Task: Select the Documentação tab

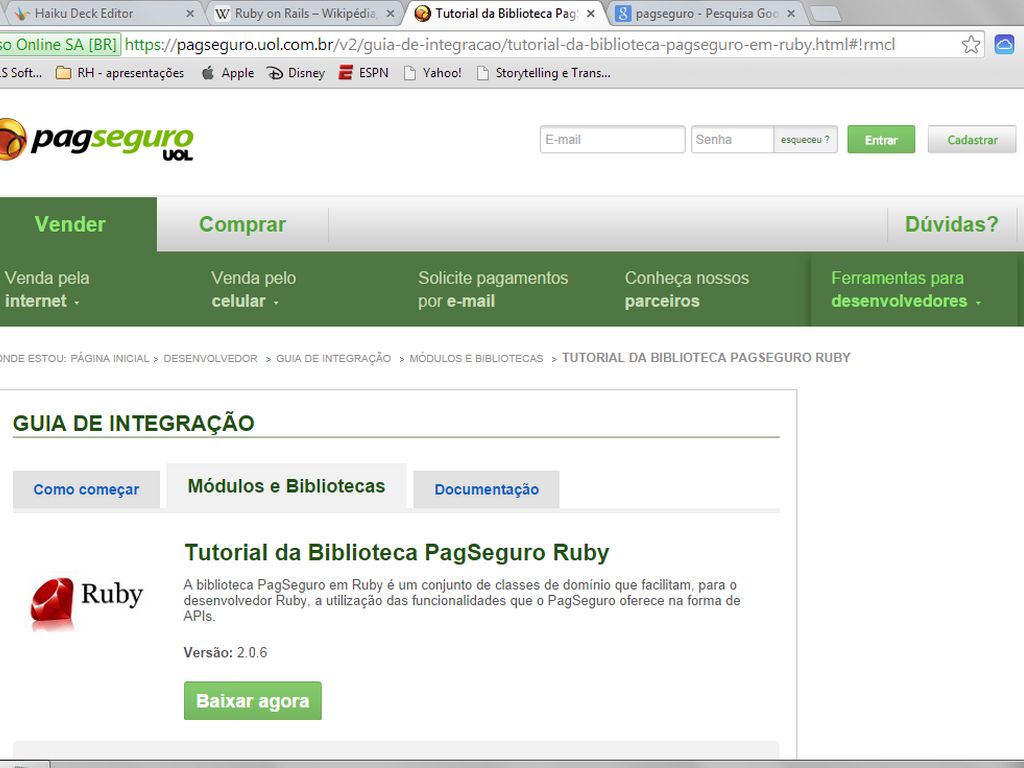Action: (486, 490)
